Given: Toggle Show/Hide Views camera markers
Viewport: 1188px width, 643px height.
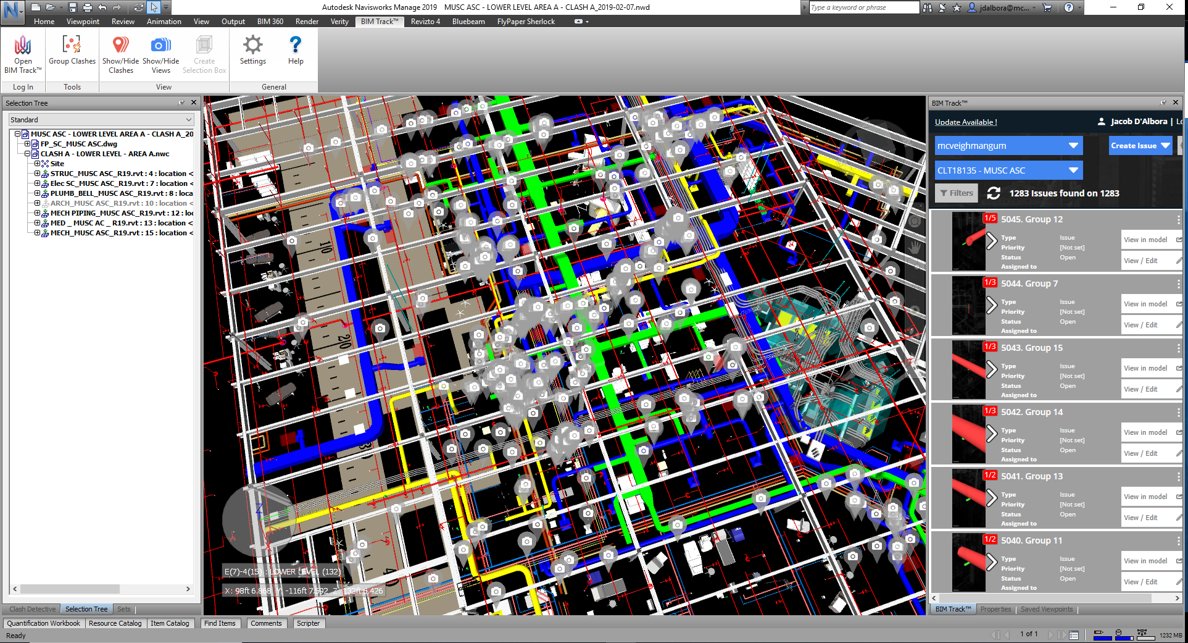Looking at the screenshot, I should [161, 54].
